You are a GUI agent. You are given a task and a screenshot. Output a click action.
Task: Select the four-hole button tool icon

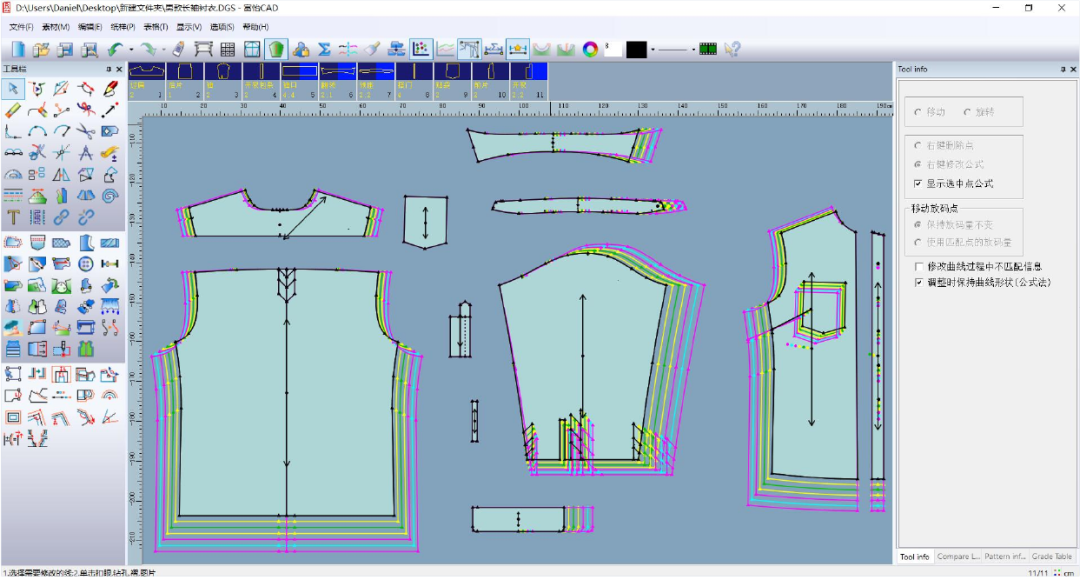tap(85, 263)
